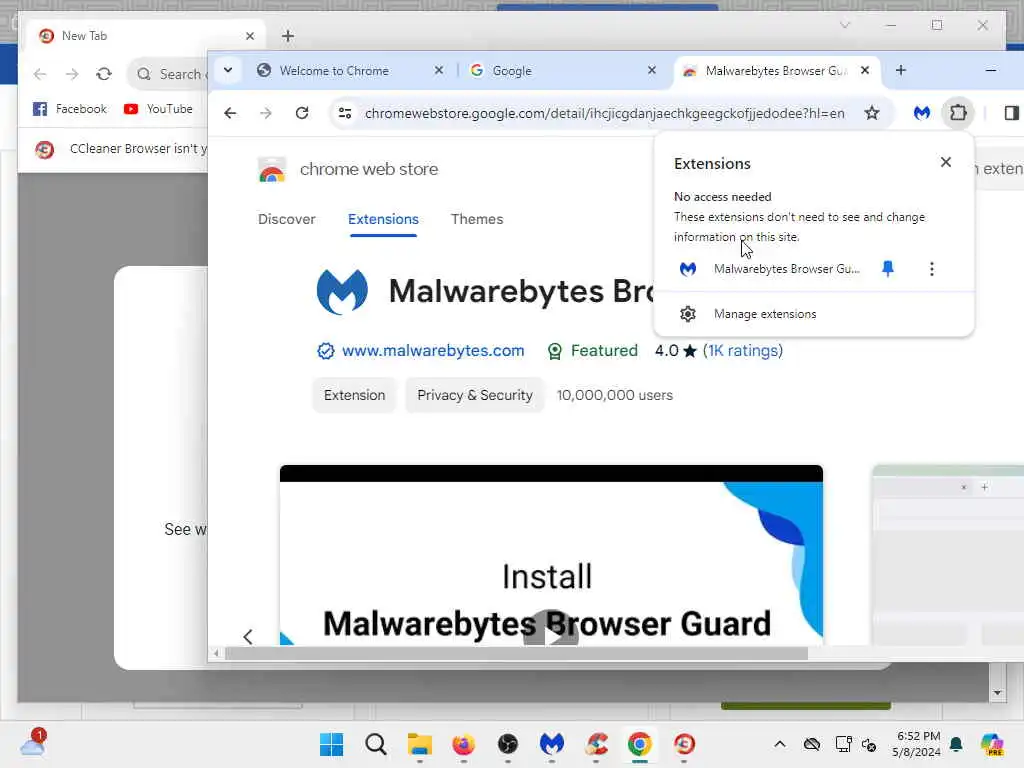Launch Firefox from the taskbar
The width and height of the screenshot is (1024, 768).
(464, 744)
